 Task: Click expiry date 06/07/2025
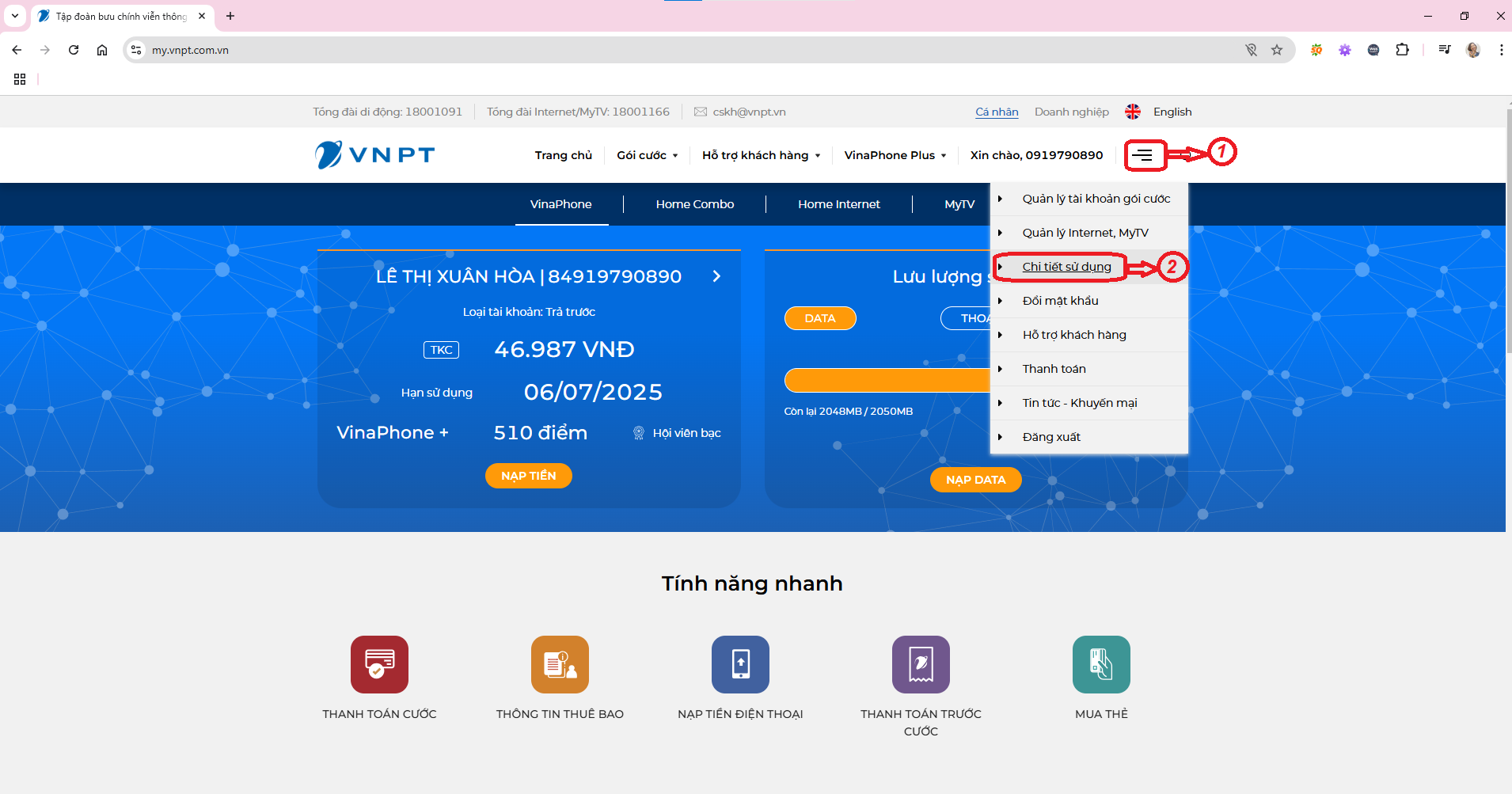(x=593, y=392)
